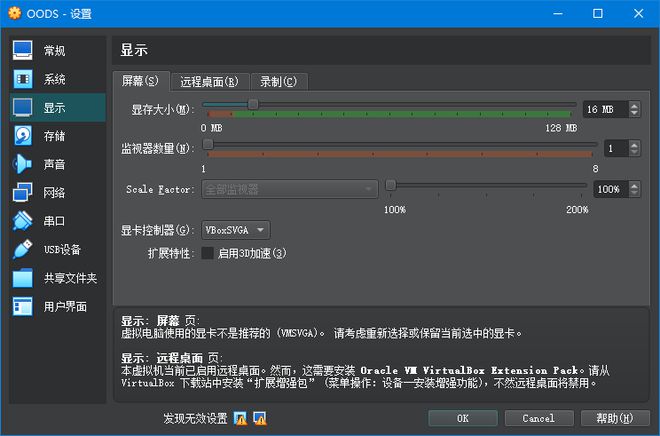
Task: Close the OODS 设置 window
Action: tap(639, 13)
